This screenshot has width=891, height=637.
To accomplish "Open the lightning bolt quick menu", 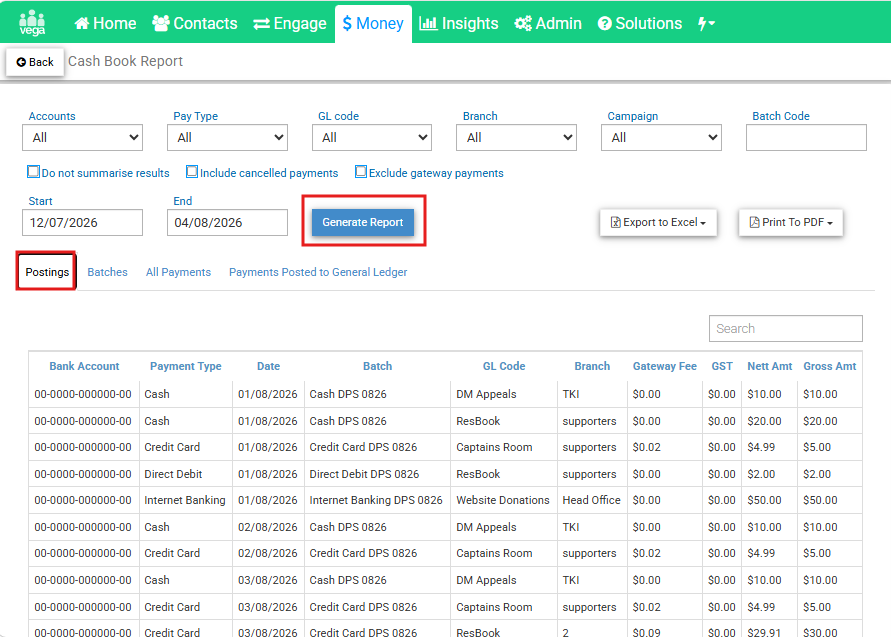I will [x=706, y=23].
